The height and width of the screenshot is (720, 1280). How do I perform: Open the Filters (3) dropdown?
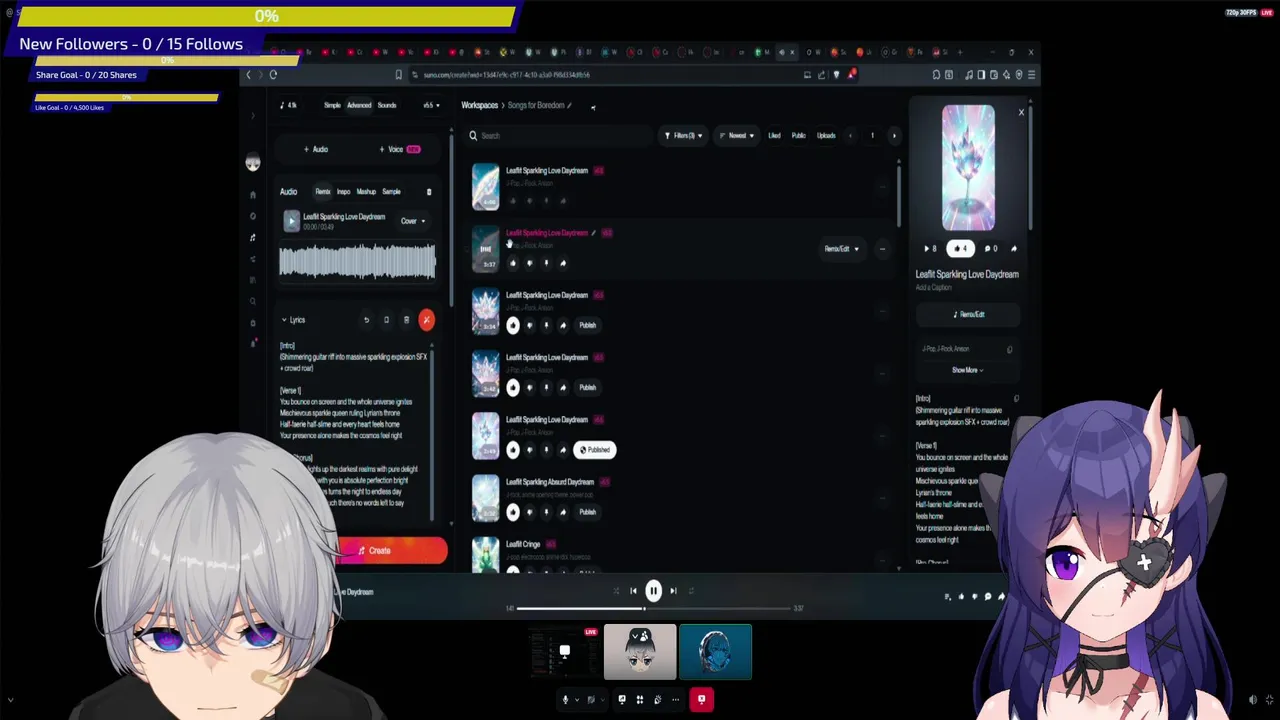point(683,136)
